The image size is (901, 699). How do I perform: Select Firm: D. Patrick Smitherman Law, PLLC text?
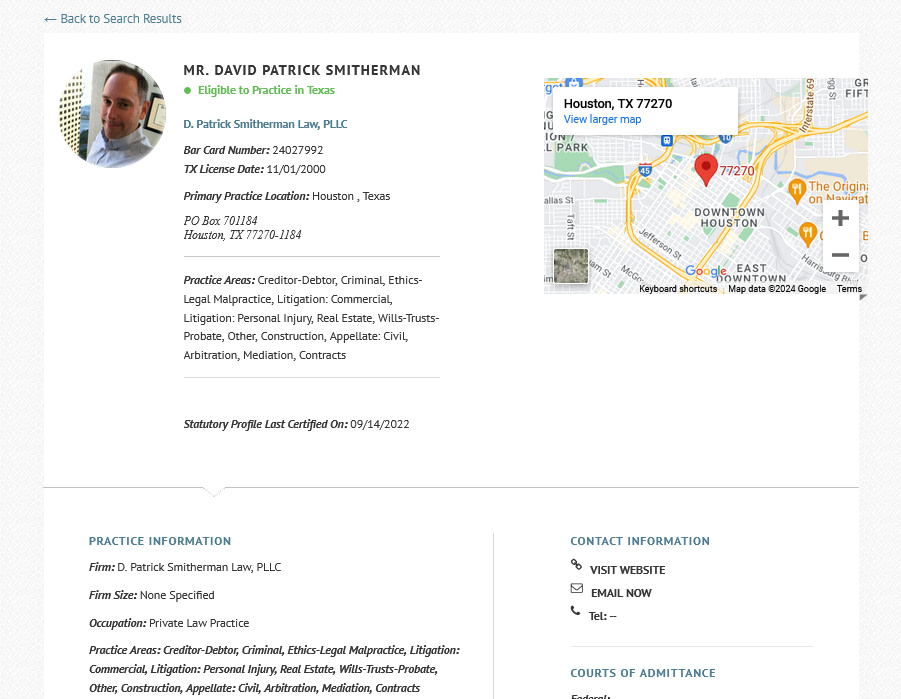tap(185, 567)
